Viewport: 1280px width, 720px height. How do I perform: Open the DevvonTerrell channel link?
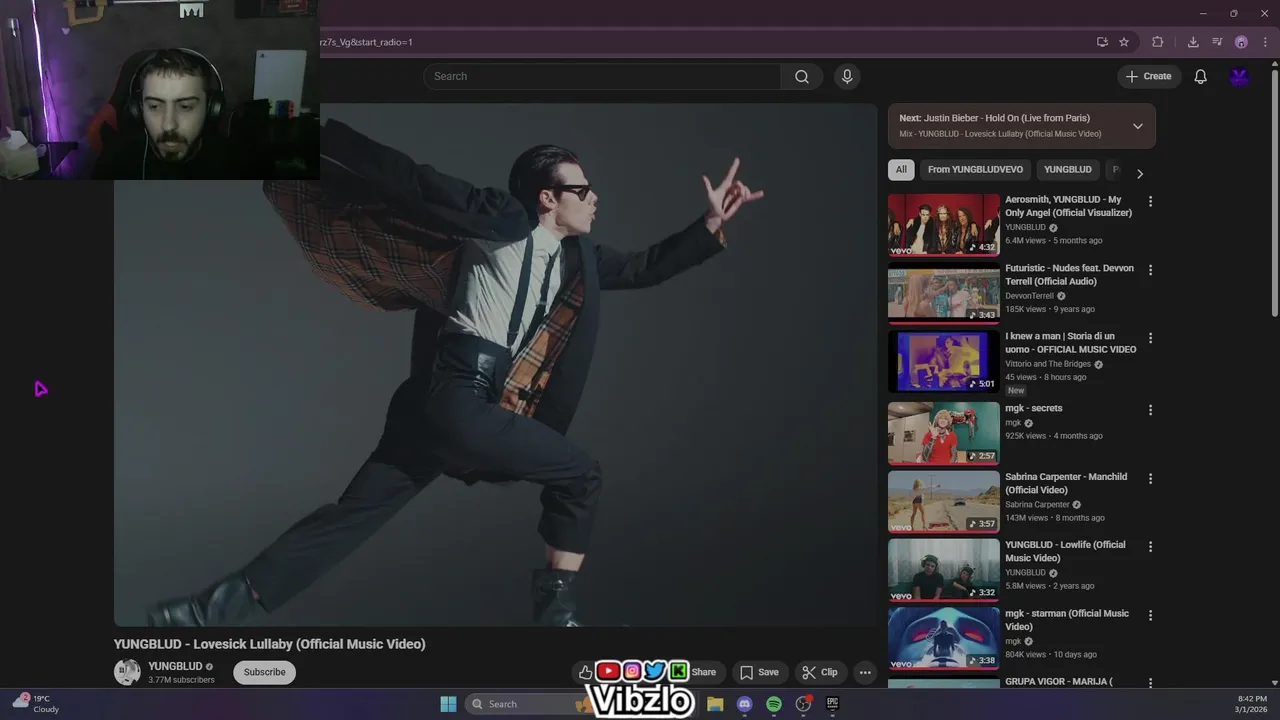point(1029,296)
